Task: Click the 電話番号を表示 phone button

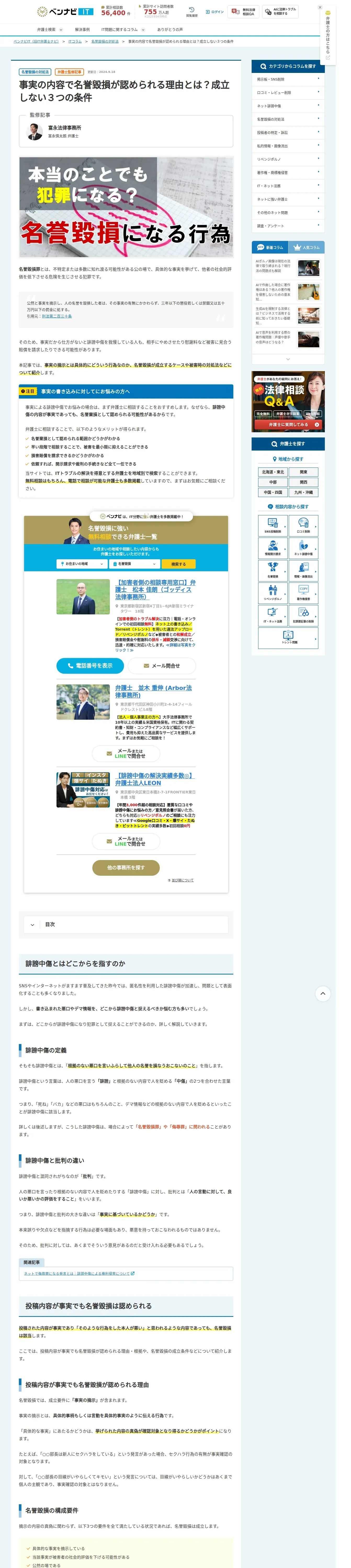Action: click(x=90, y=665)
